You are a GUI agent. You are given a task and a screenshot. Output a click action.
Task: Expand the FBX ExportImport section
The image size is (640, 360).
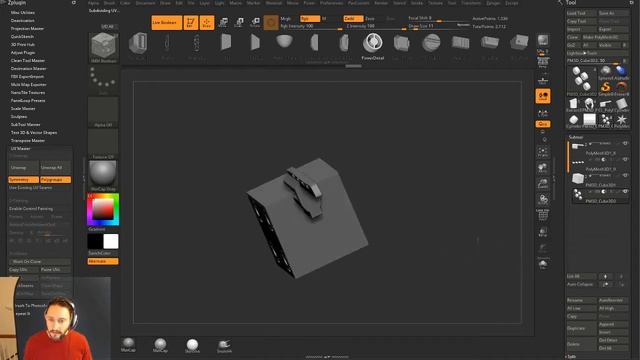click(x=27, y=76)
